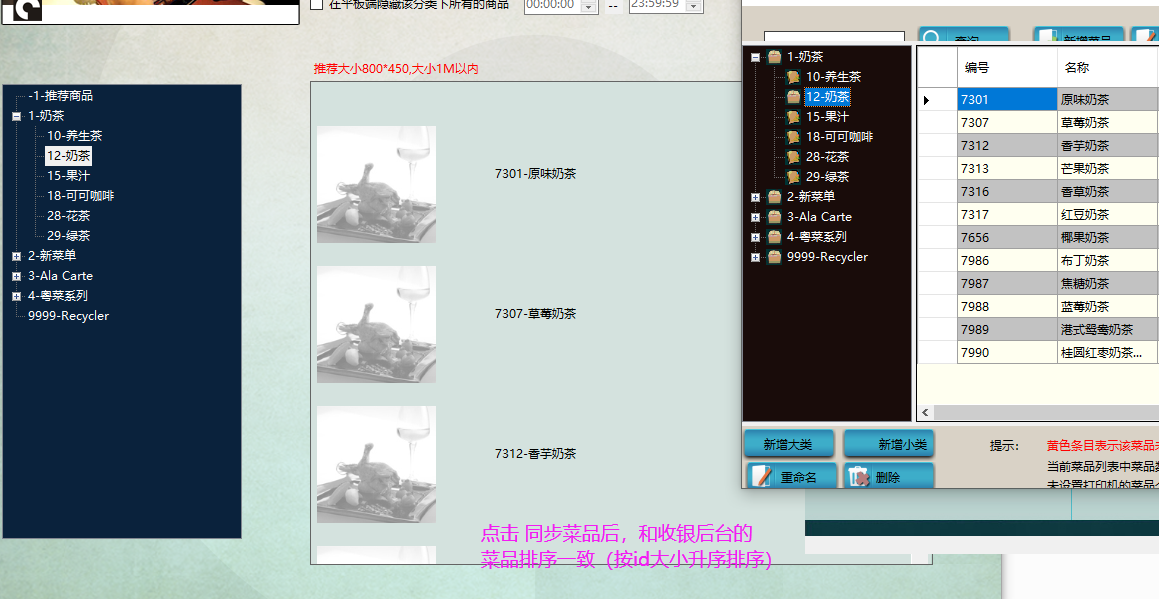The width and height of the screenshot is (1159, 599).
Task: Select 10-养生茶 in left dark-blue tree
Action: 75,136
